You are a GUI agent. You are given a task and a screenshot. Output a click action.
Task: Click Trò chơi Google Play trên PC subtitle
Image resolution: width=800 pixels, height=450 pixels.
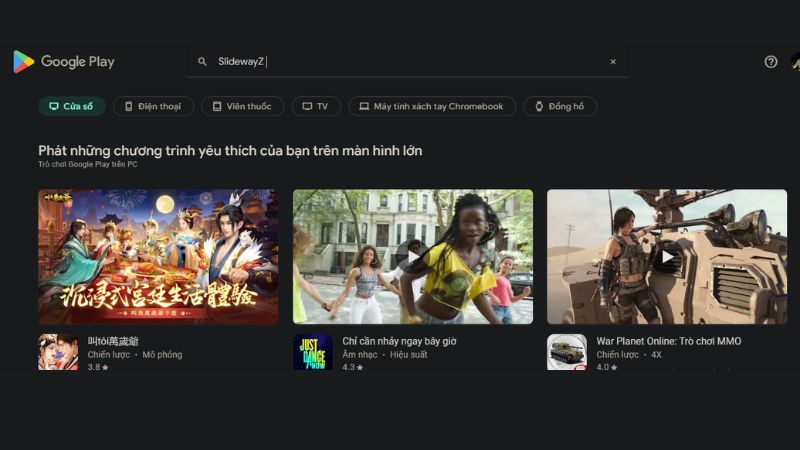pos(88,164)
